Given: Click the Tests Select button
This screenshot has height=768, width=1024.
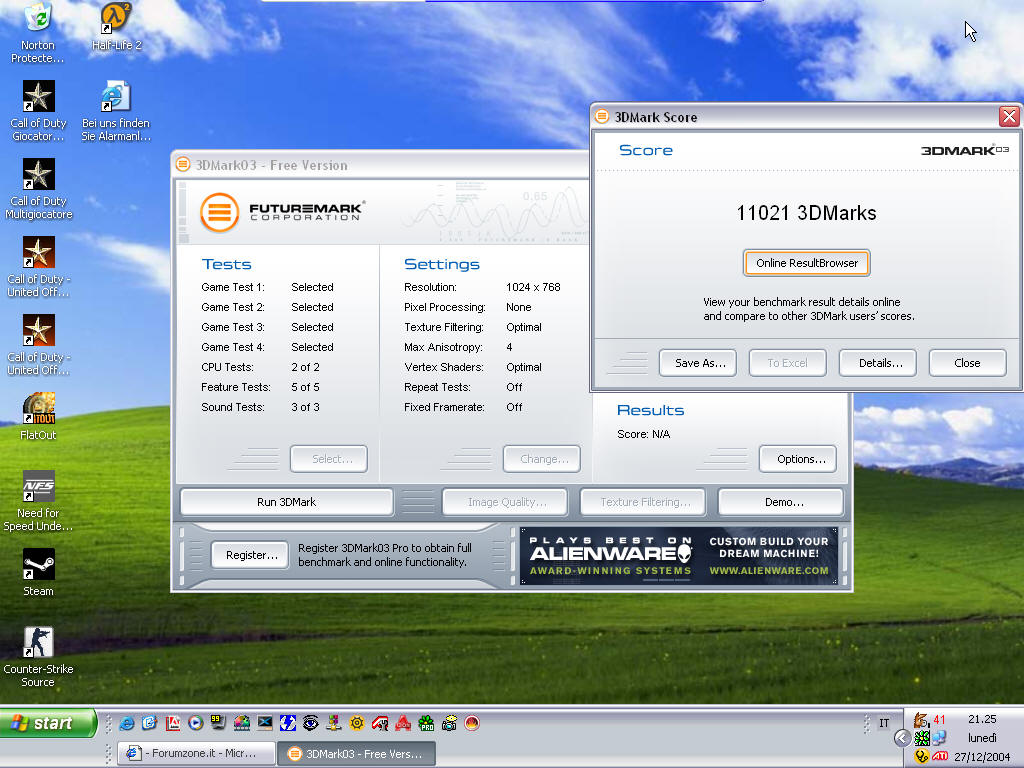Looking at the screenshot, I should 328,459.
